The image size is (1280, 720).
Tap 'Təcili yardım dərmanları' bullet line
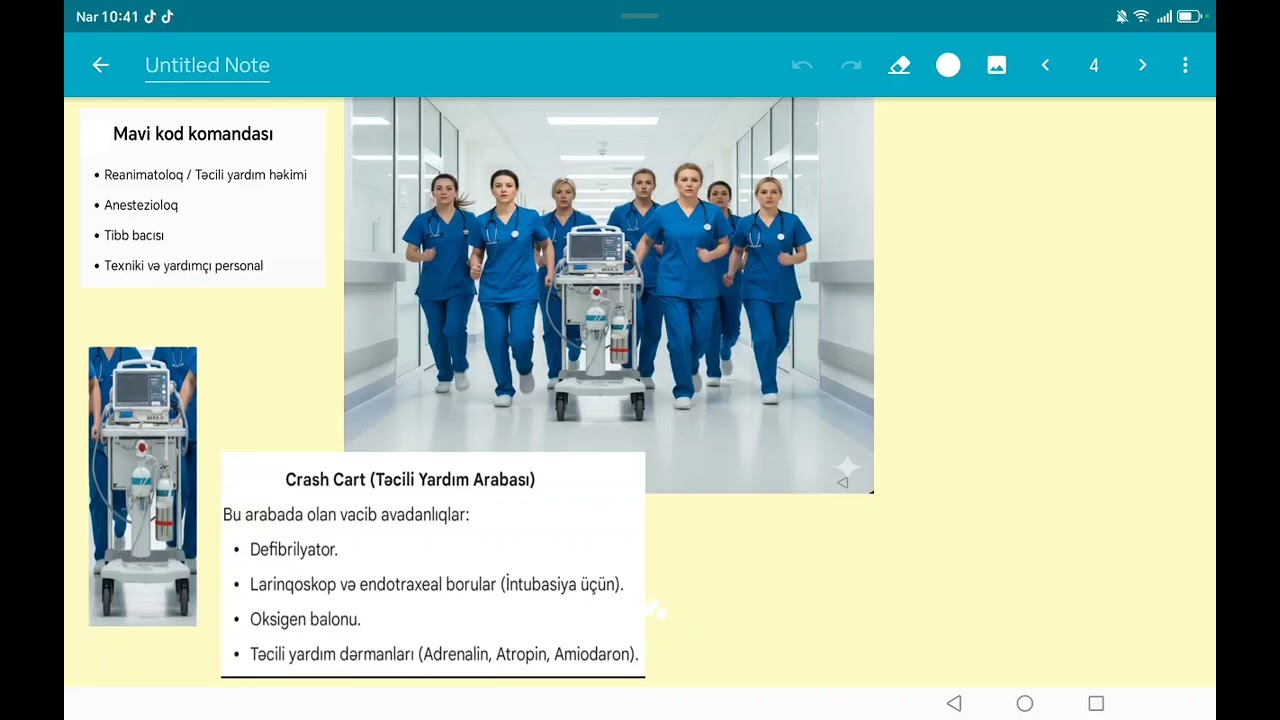(x=436, y=655)
